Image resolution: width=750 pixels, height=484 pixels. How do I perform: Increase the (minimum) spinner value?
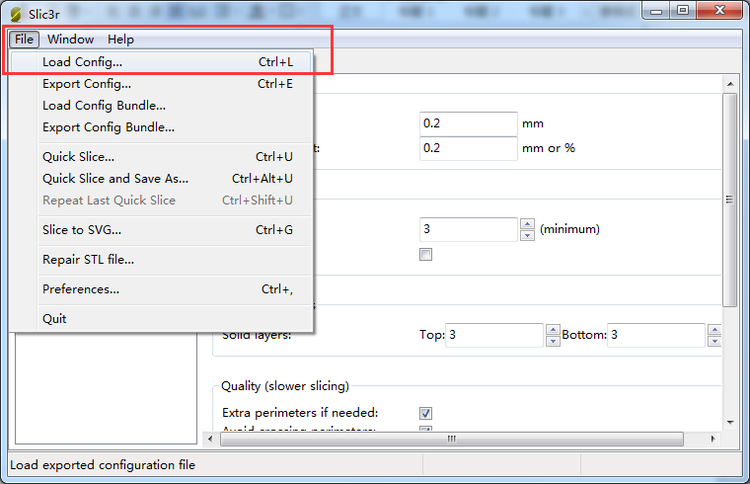tap(527, 224)
